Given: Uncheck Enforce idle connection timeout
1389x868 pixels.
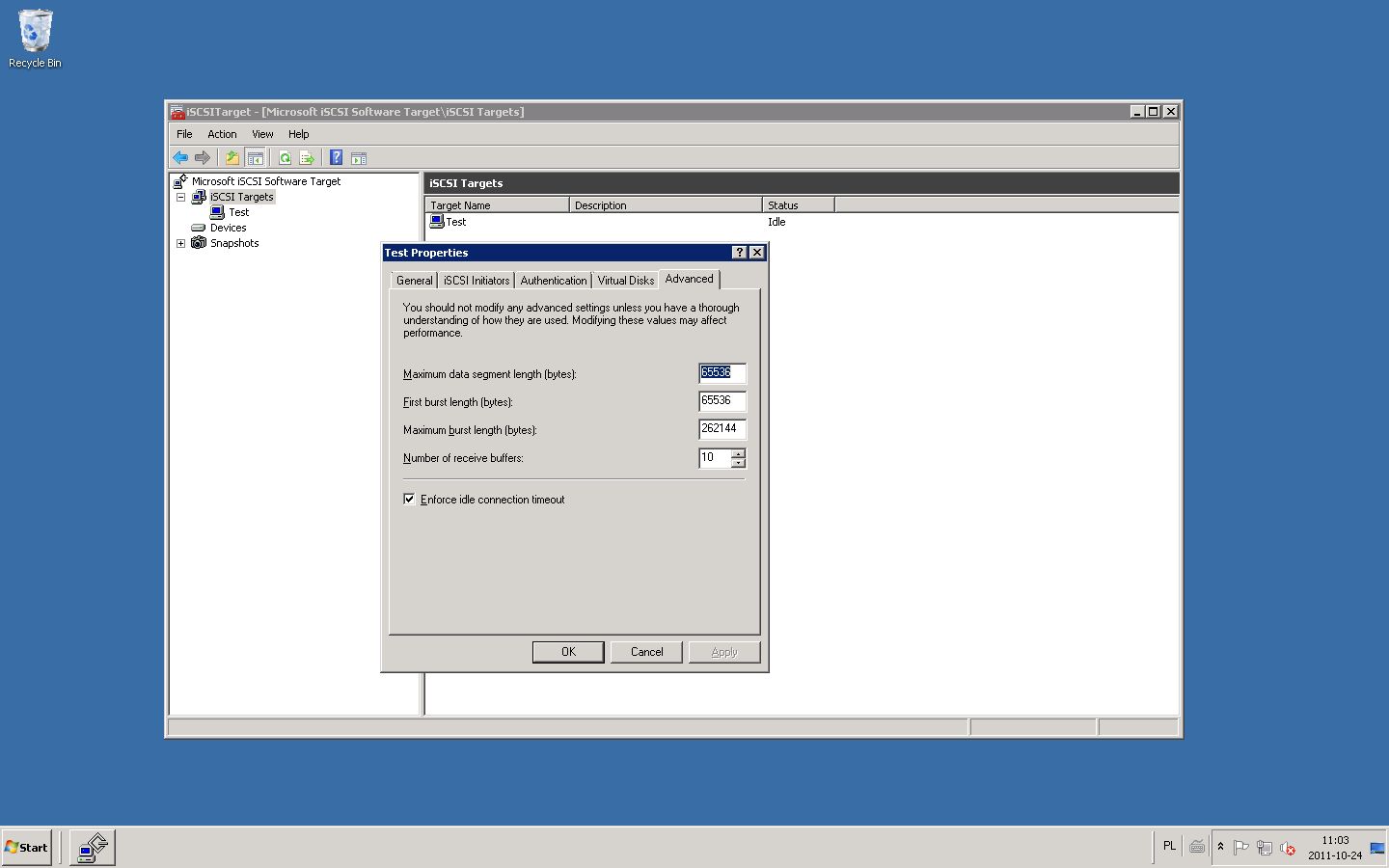Looking at the screenshot, I should coord(409,499).
